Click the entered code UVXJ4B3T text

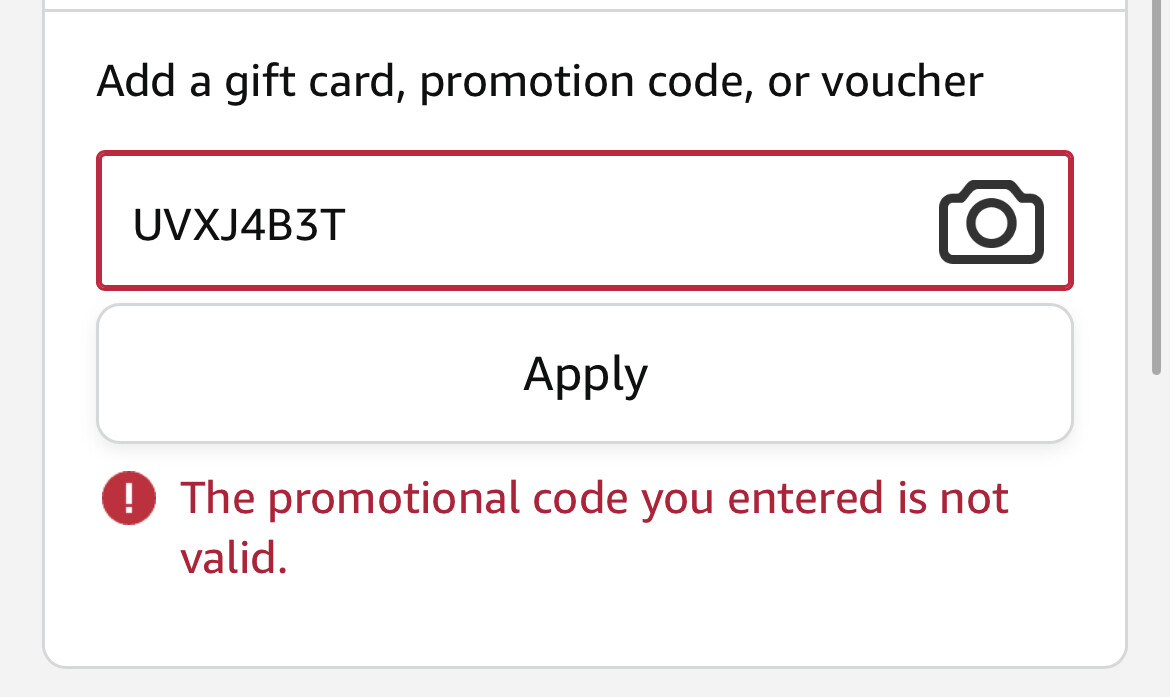pyautogui.click(x=239, y=226)
